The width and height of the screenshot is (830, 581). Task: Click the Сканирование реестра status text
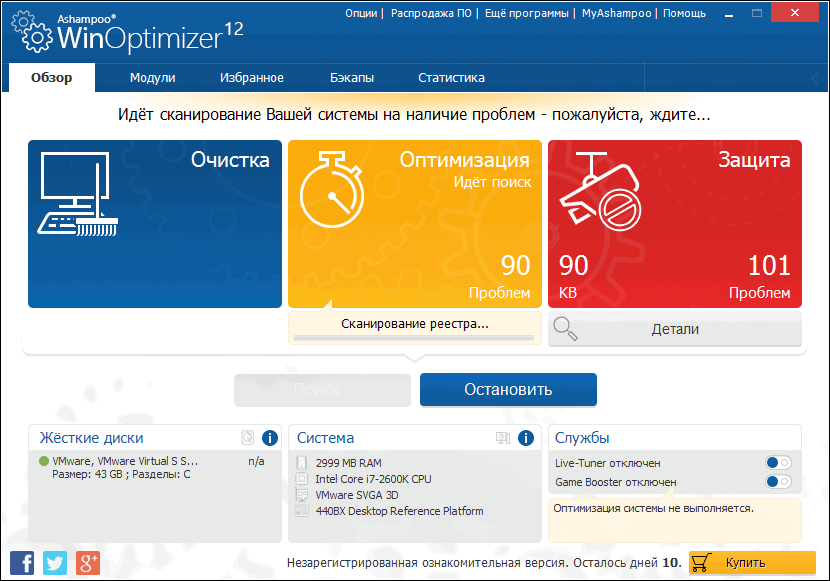414,323
